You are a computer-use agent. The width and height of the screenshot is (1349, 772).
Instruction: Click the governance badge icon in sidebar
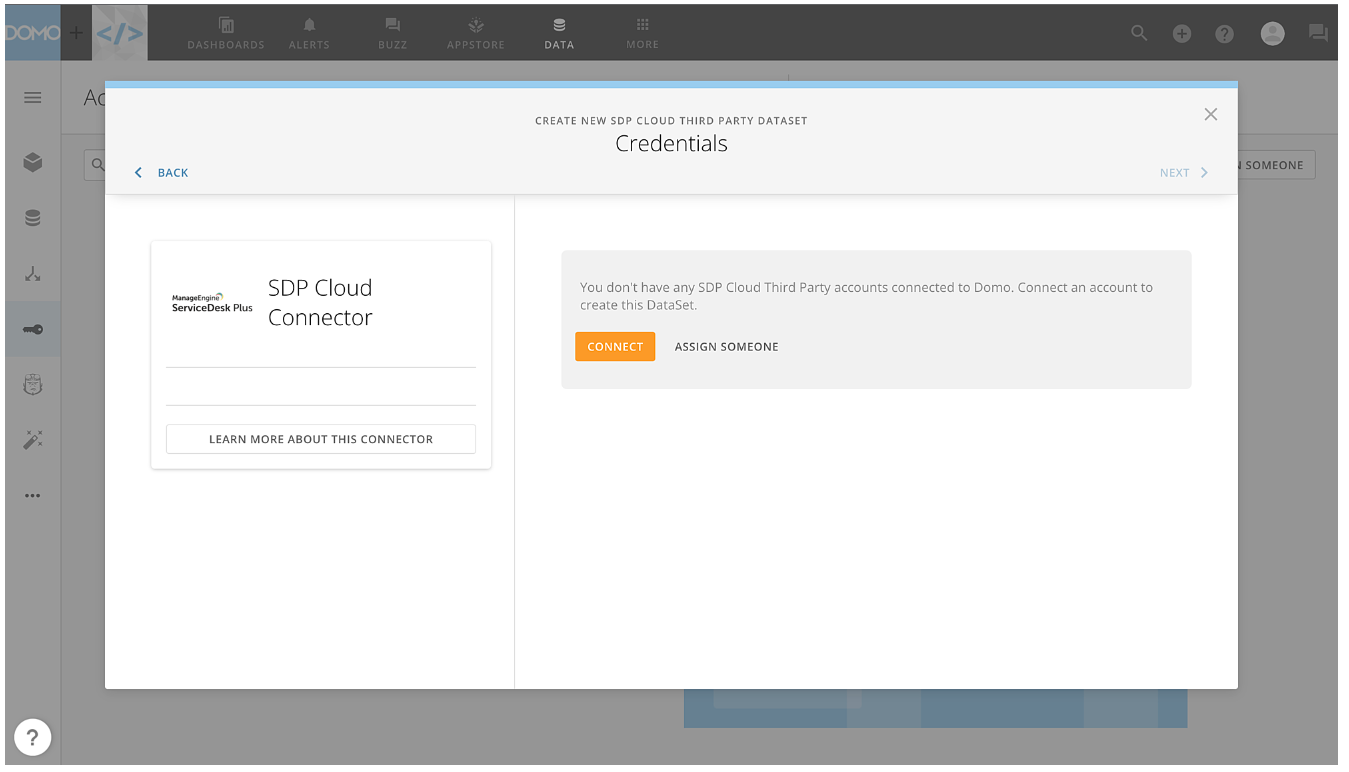[x=33, y=384]
